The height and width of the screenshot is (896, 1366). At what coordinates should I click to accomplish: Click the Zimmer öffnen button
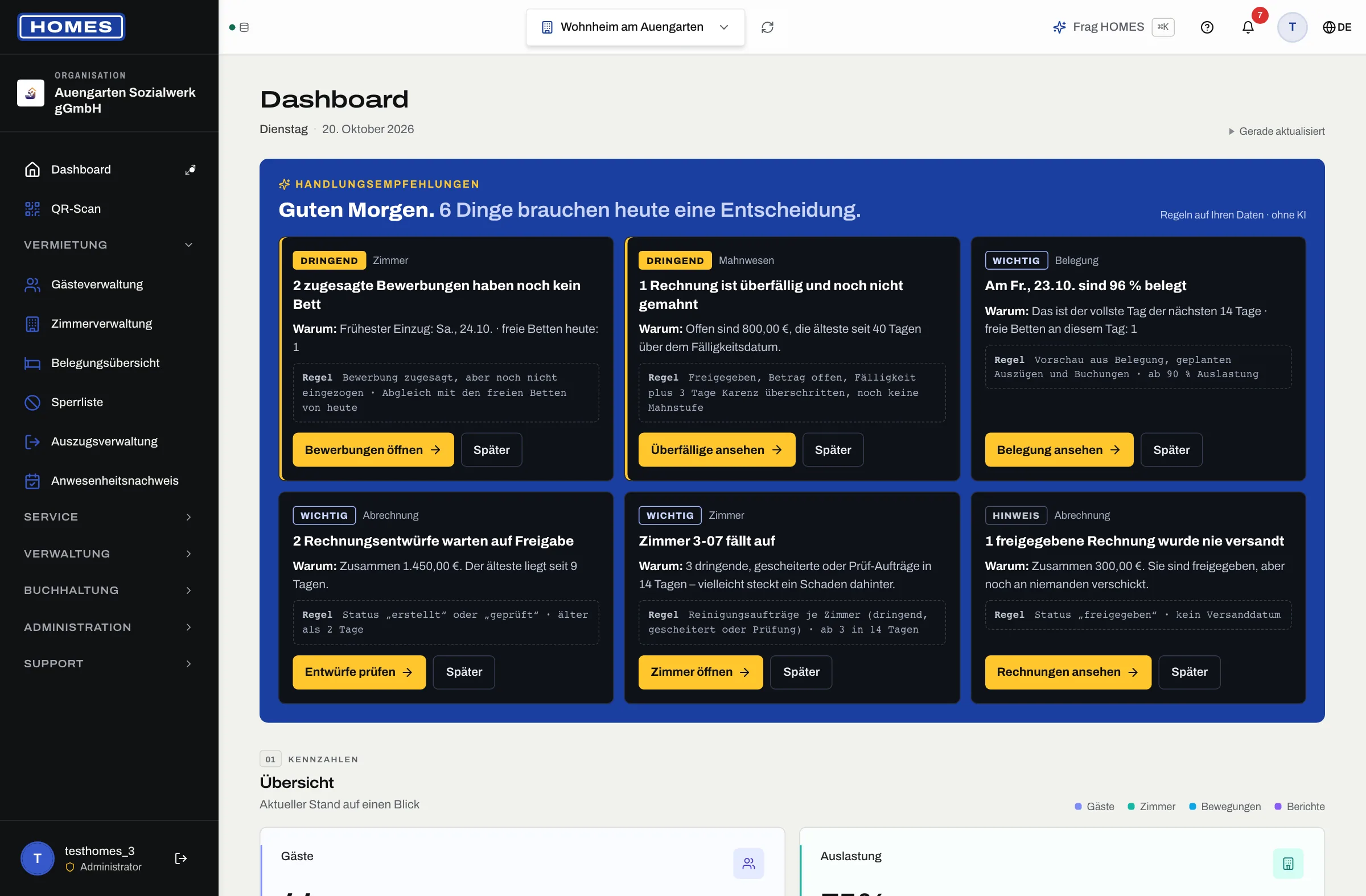click(701, 672)
